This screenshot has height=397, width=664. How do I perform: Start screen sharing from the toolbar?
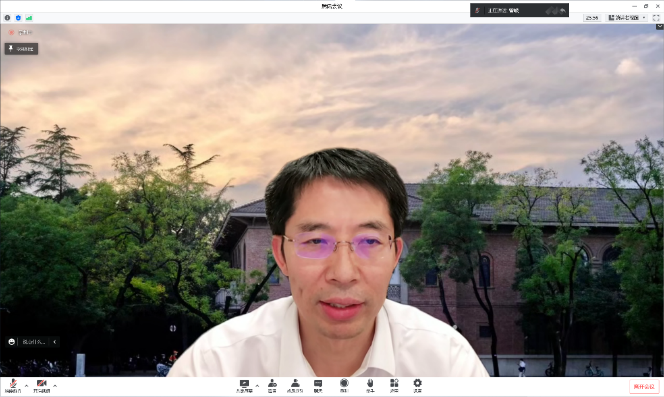point(244,386)
